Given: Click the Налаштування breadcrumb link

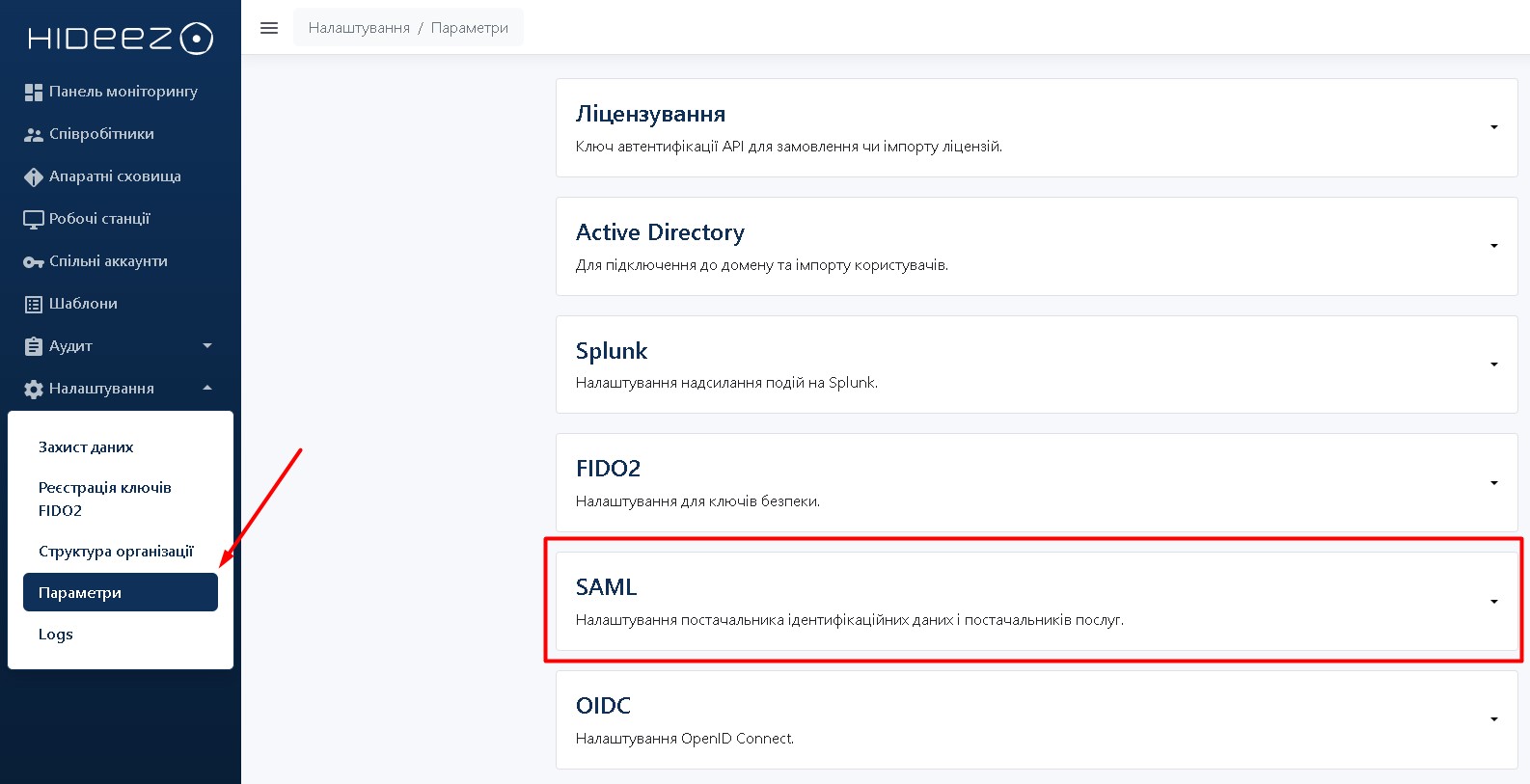Looking at the screenshot, I should pos(359,28).
